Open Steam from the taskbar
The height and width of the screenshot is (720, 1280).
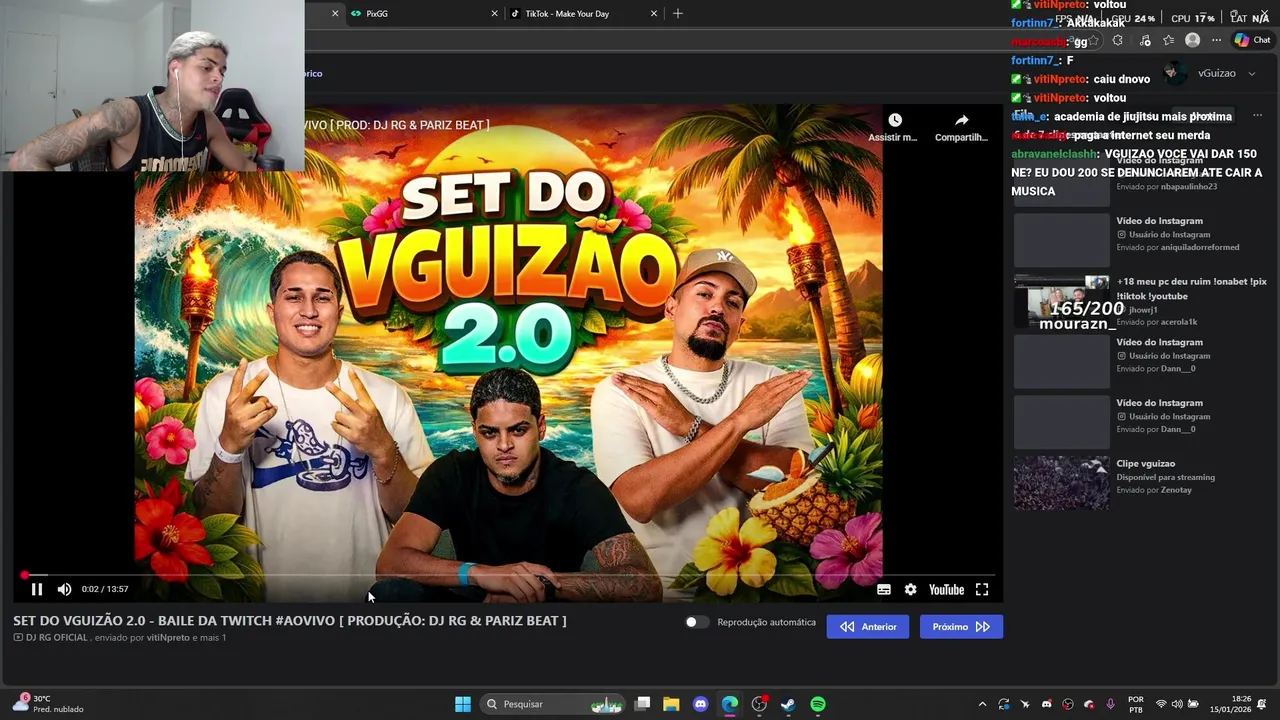click(x=788, y=704)
